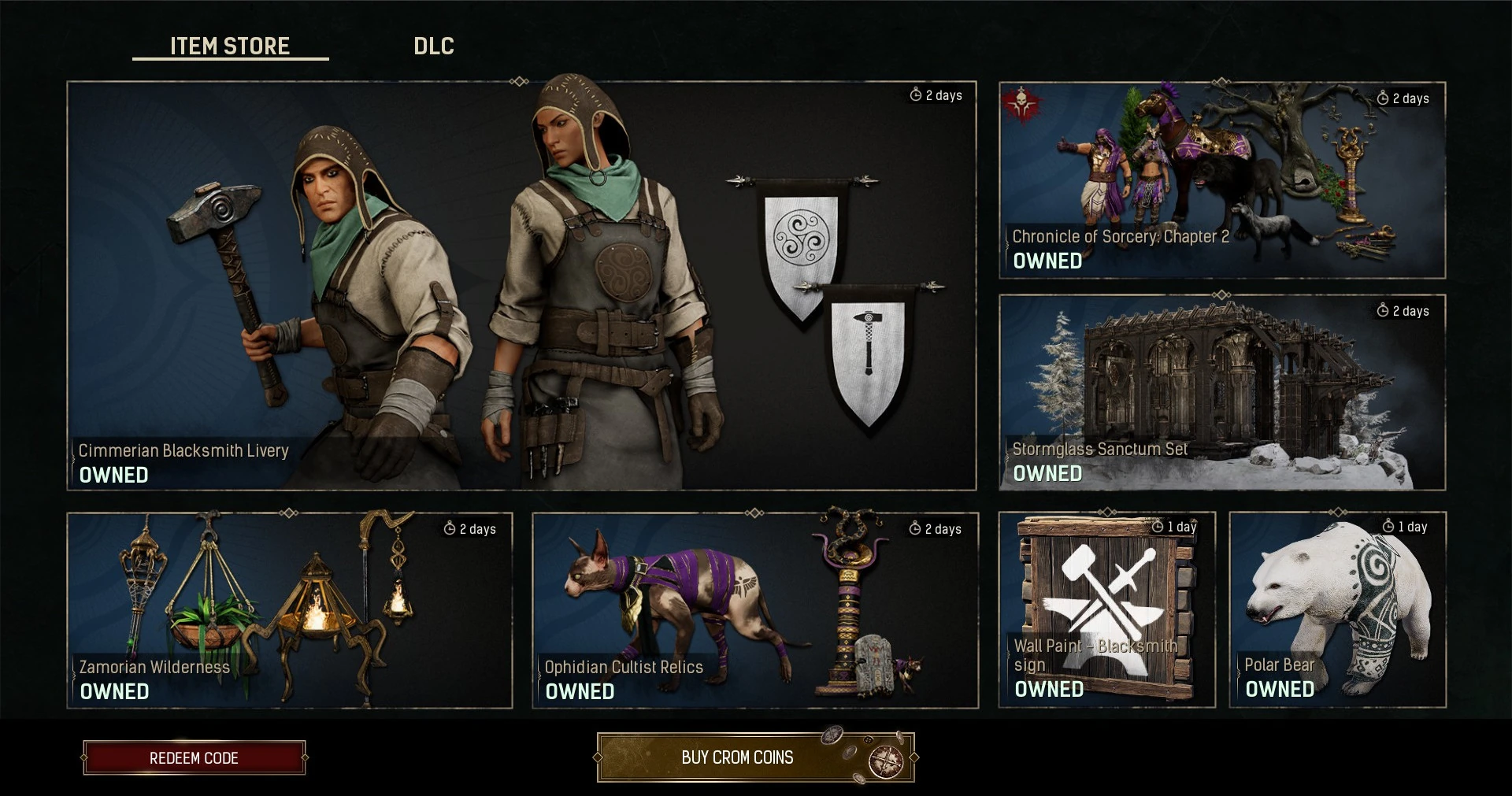This screenshot has height=796, width=1512.
Task: Click the REDEEM CODE button
Action: click(194, 757)
